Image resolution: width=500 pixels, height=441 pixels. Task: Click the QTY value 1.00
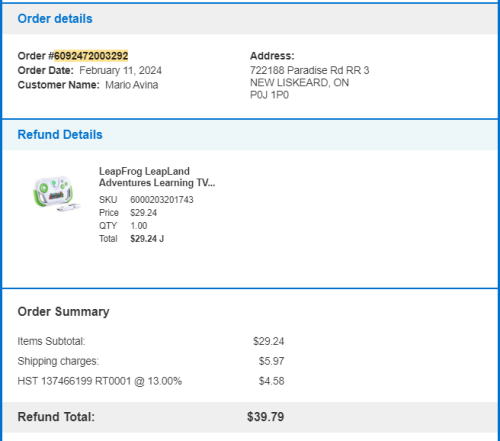[139, 226]
